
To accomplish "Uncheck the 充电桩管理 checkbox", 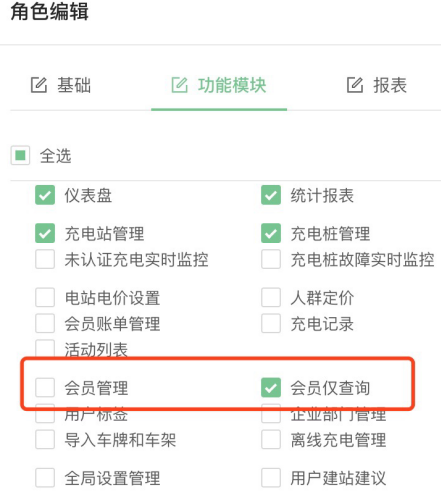I will point(271,233).
